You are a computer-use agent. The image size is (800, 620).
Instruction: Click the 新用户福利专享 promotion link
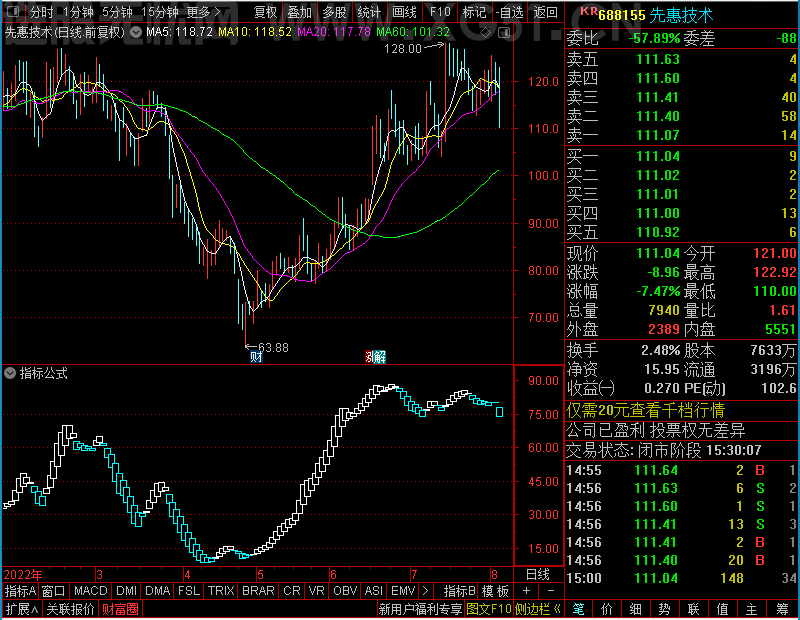click(420, 609)
